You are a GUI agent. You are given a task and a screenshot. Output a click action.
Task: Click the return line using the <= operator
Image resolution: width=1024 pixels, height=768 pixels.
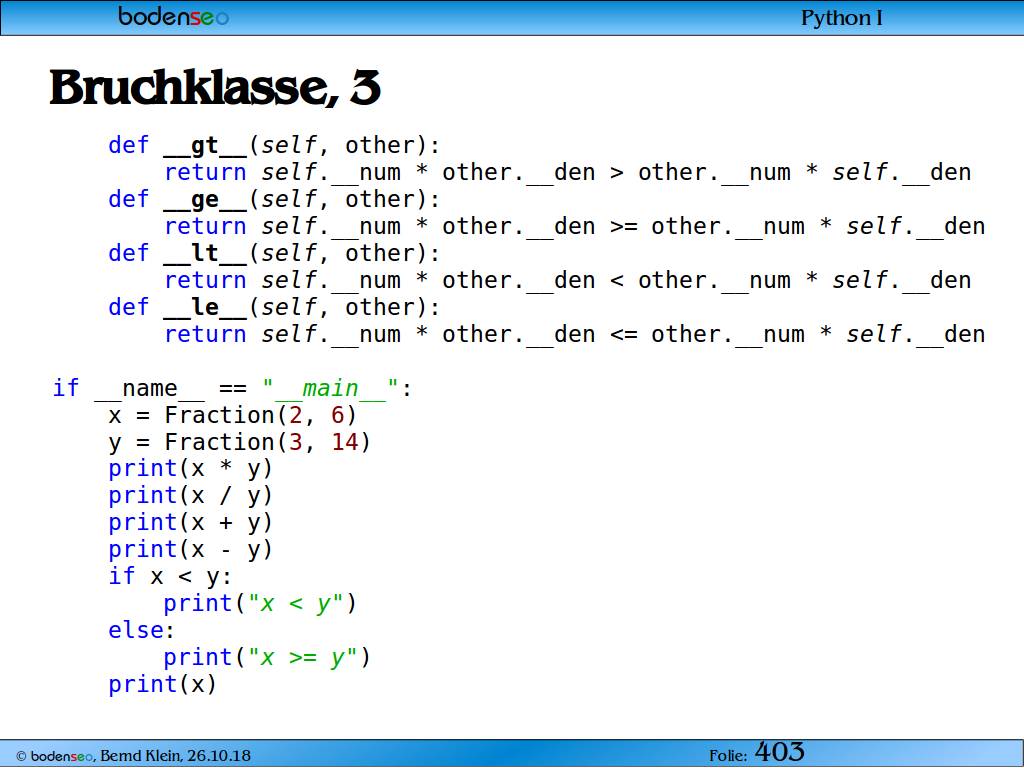574,334
